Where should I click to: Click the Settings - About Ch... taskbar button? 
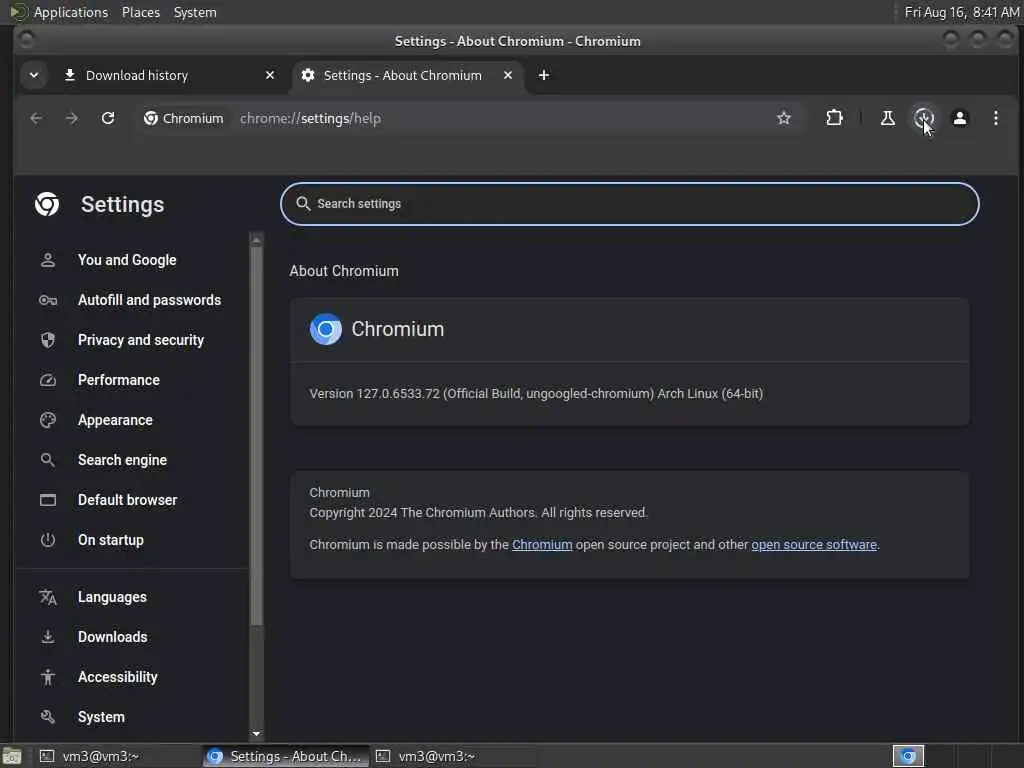pos(285,756)
